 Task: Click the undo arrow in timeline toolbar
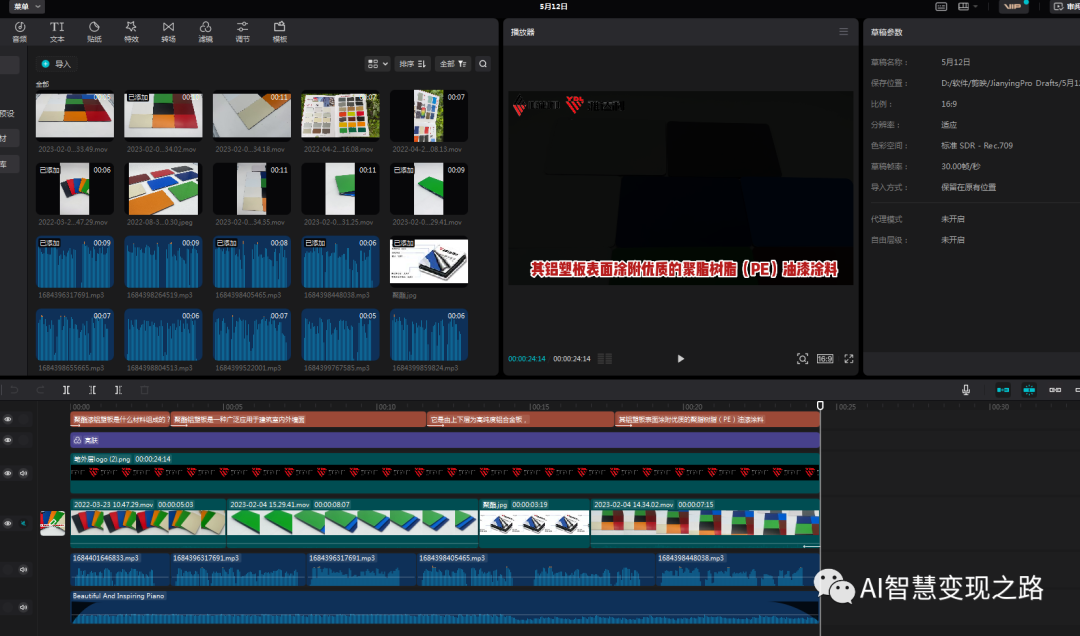coord(14,390)
